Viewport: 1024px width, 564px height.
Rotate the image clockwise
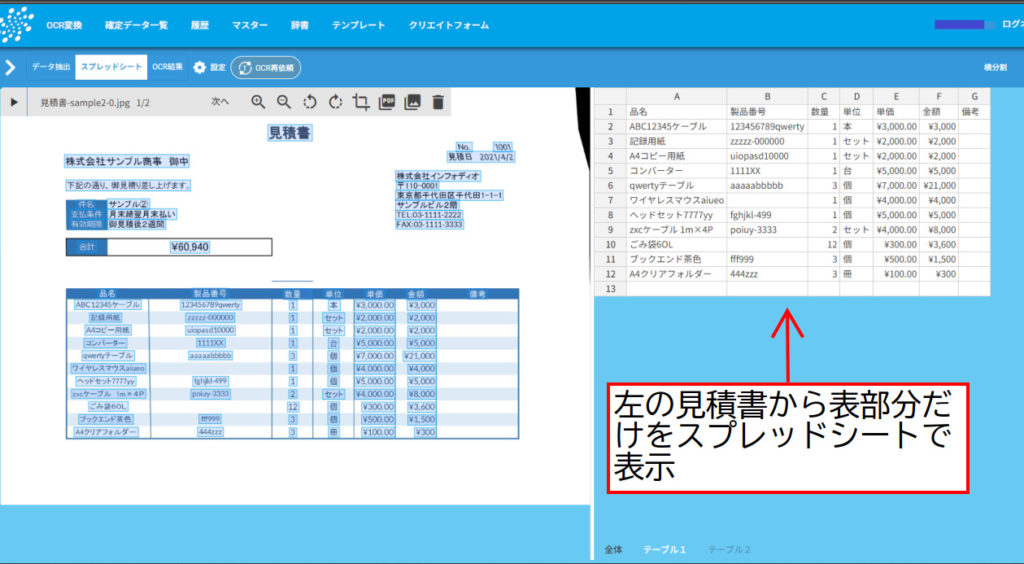click(335, 102)
